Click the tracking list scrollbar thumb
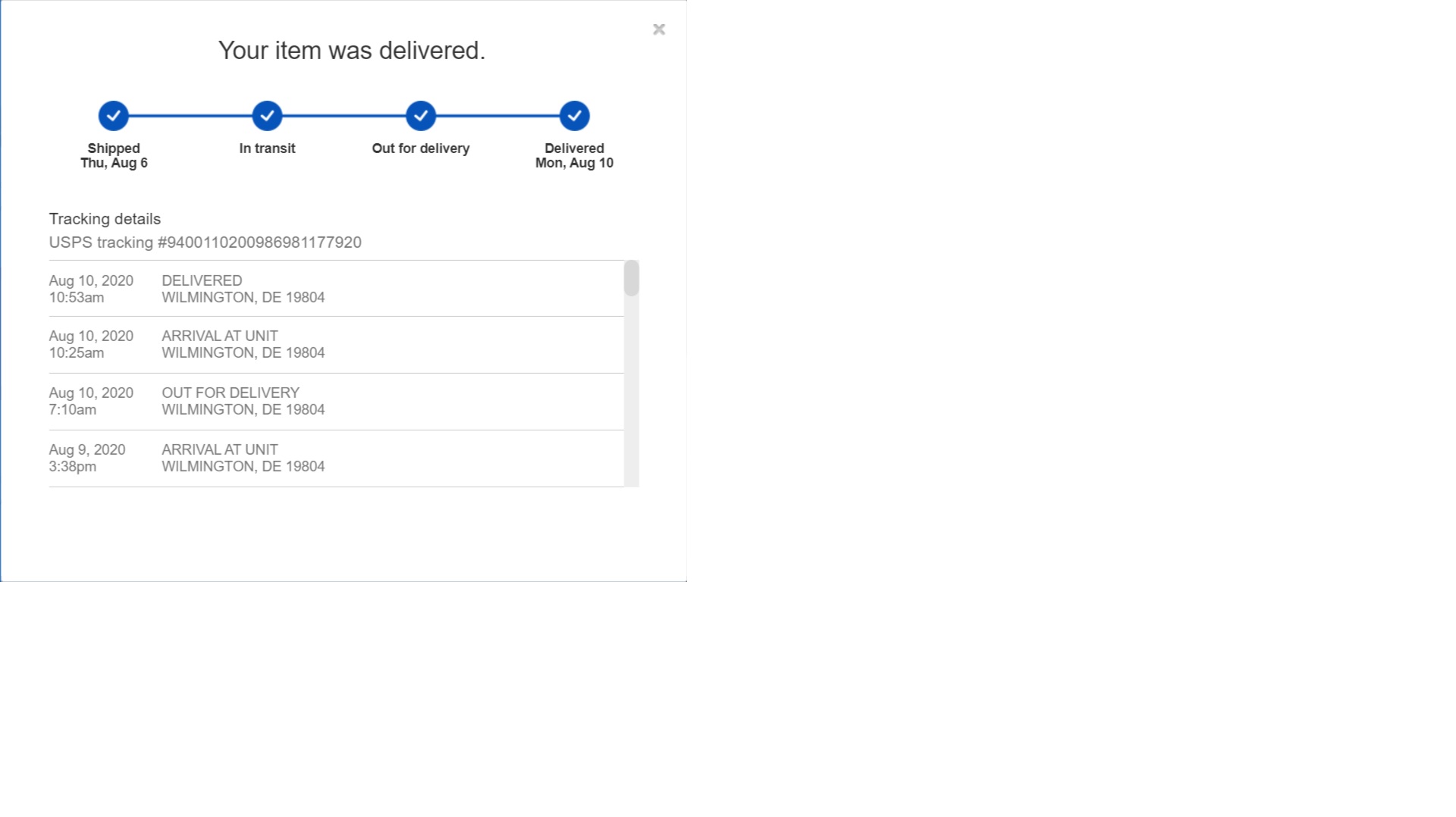This screenshot has height=817, width=1456. click(631, 278)
